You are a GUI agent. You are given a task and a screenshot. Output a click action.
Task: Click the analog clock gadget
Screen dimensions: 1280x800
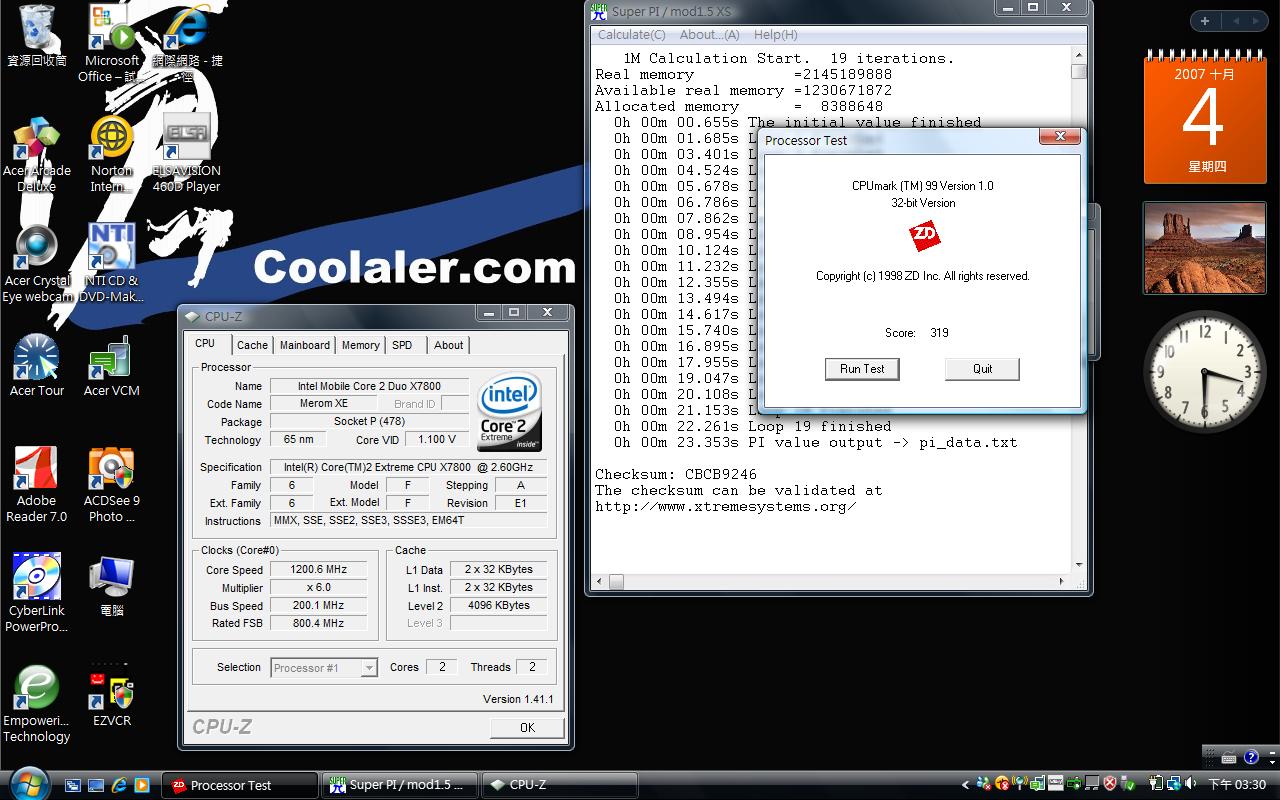1204,372
